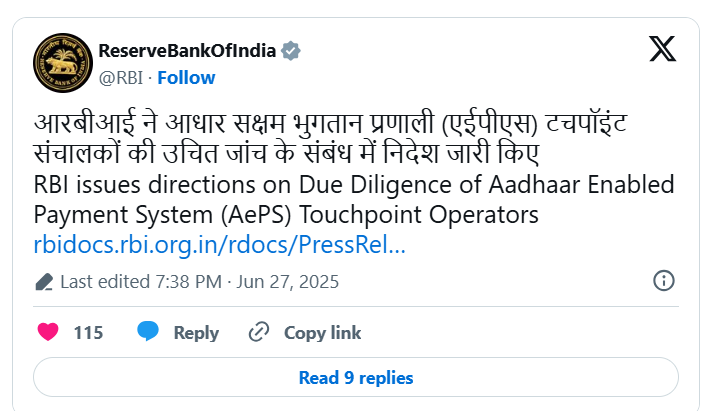Click the separator dot between @RBI and Follow
Image resolution: width=718 pixels, height=411 pixels.
click(150, 78)
